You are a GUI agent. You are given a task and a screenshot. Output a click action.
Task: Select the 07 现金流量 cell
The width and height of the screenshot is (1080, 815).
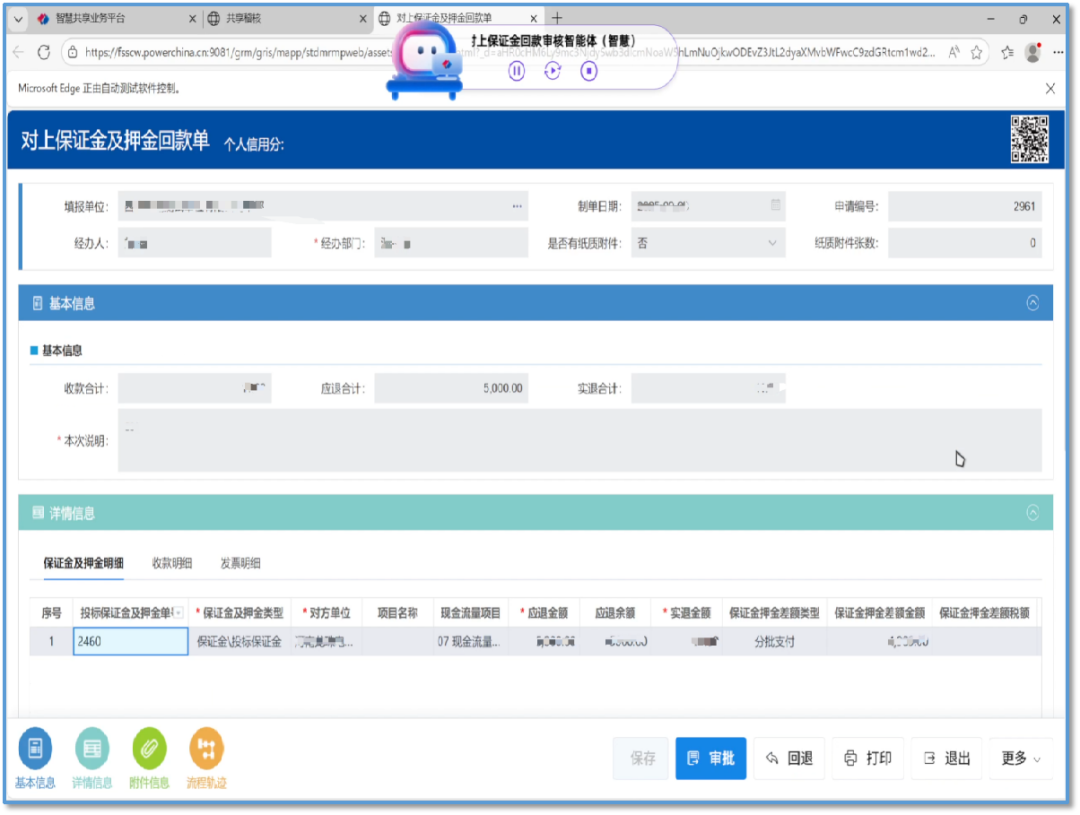point(469,641)
